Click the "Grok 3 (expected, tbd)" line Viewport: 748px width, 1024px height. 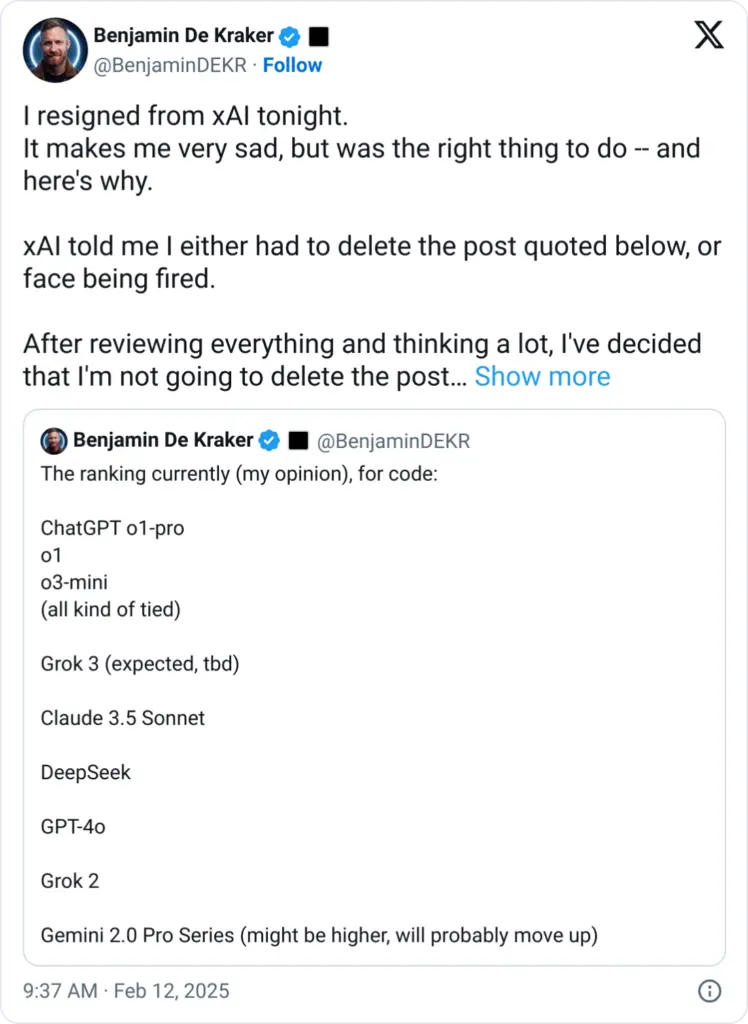140,663
